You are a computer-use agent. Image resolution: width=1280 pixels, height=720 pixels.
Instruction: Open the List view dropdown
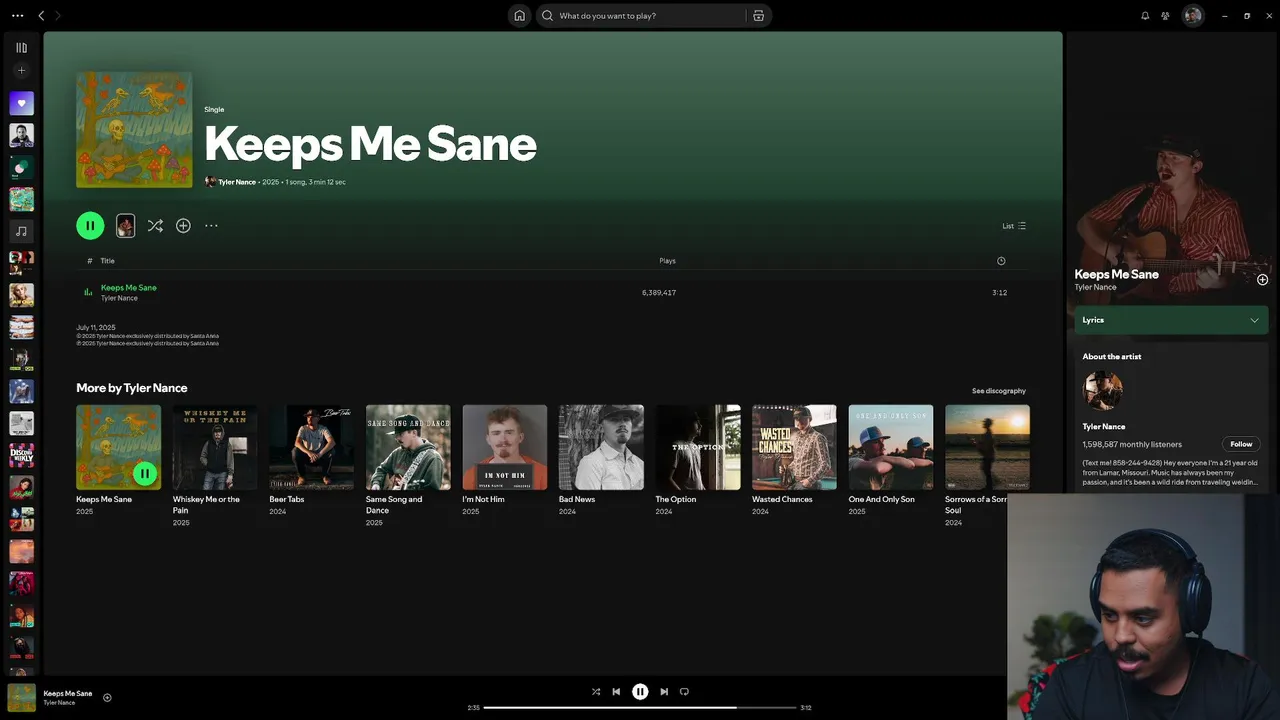click(1014, 226)
